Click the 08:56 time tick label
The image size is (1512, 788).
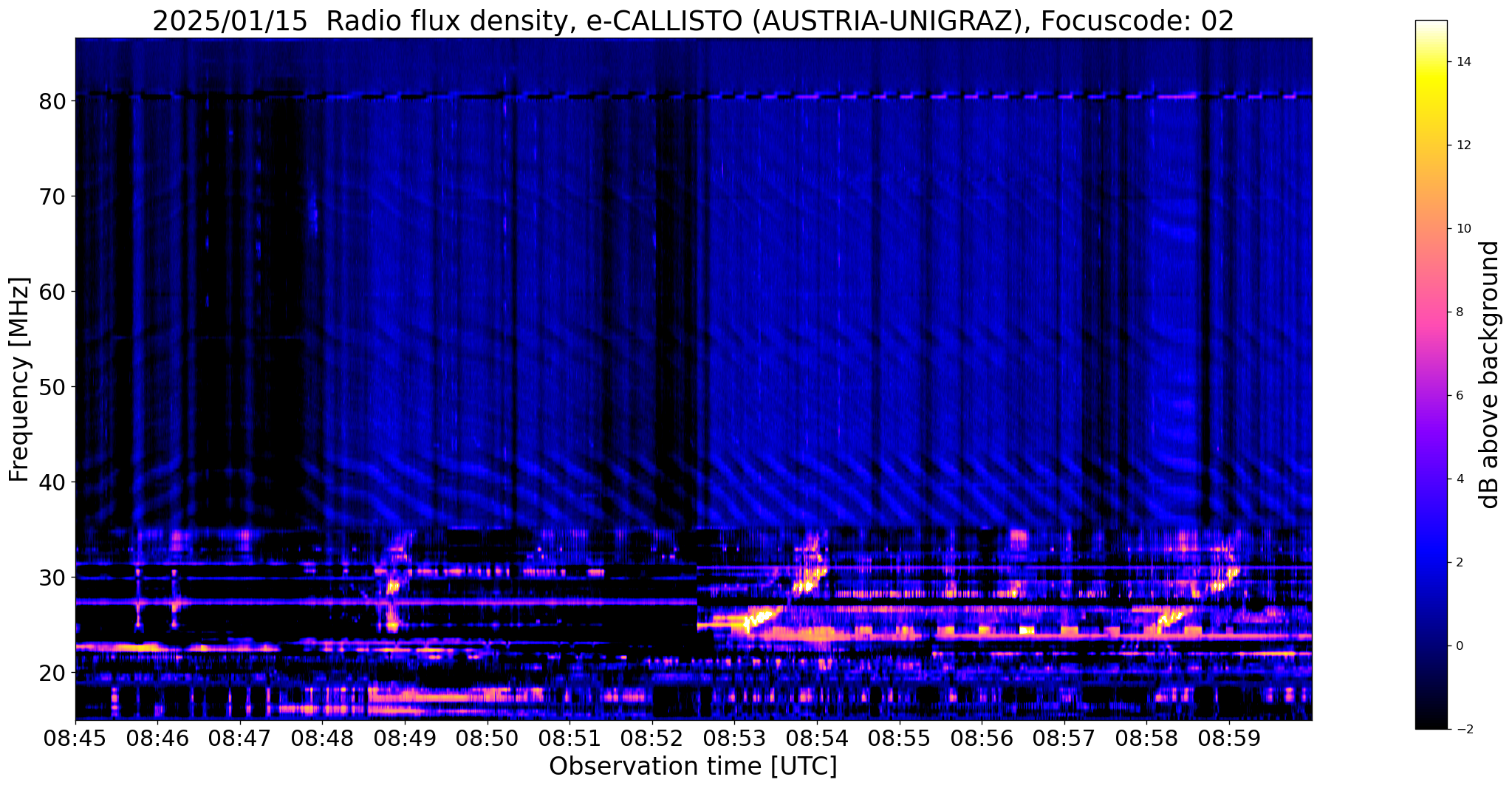point(982,738)
